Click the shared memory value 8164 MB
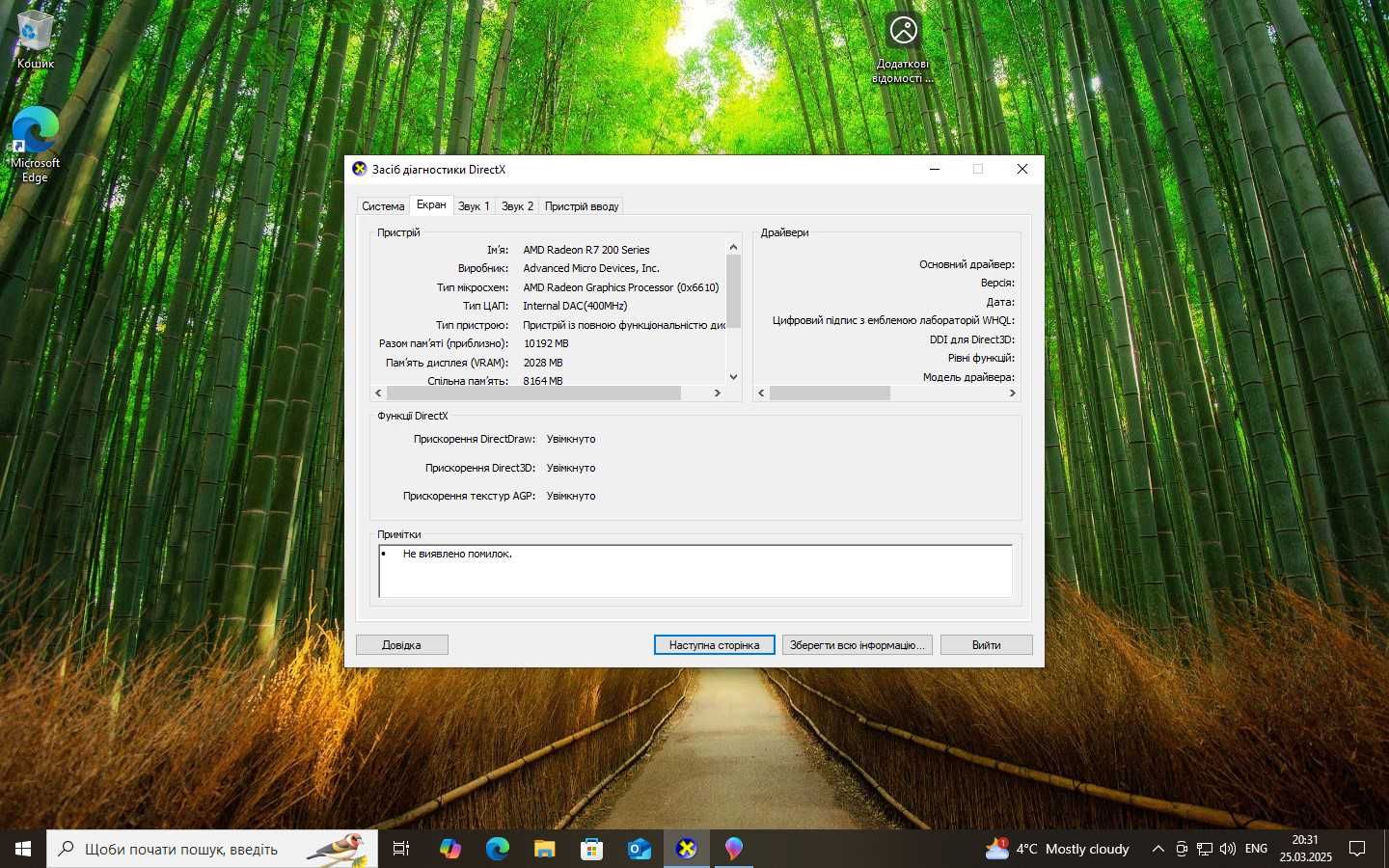Screen dimensions: 1389x868 click(x=543, y=381)
